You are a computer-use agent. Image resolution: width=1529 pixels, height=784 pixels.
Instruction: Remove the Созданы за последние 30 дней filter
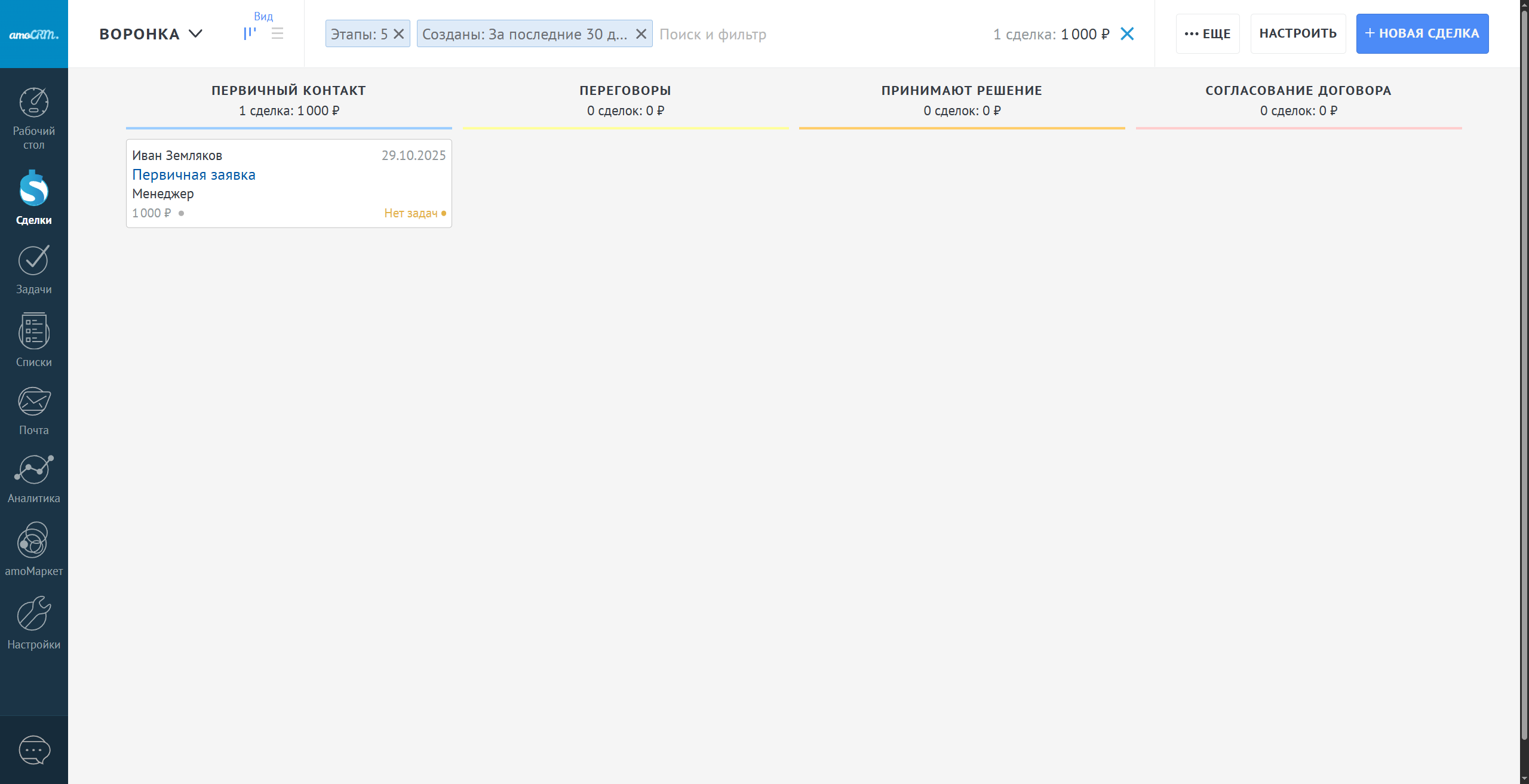641,34
